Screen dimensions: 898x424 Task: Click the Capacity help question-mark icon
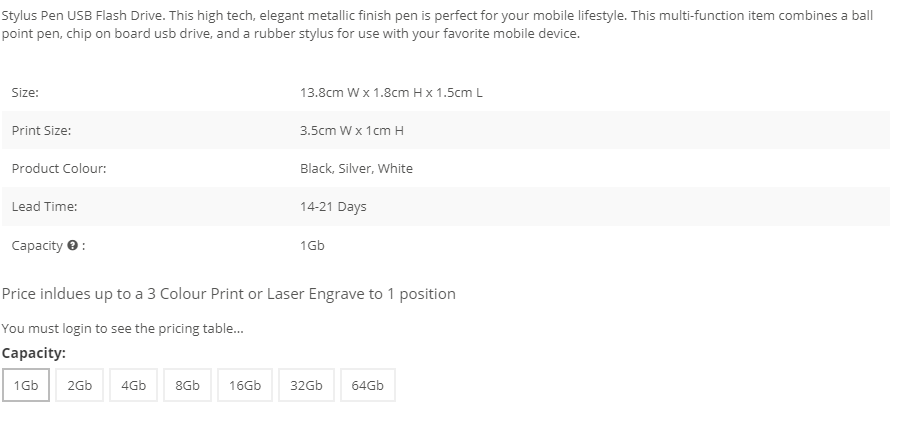tap(72, 245)
